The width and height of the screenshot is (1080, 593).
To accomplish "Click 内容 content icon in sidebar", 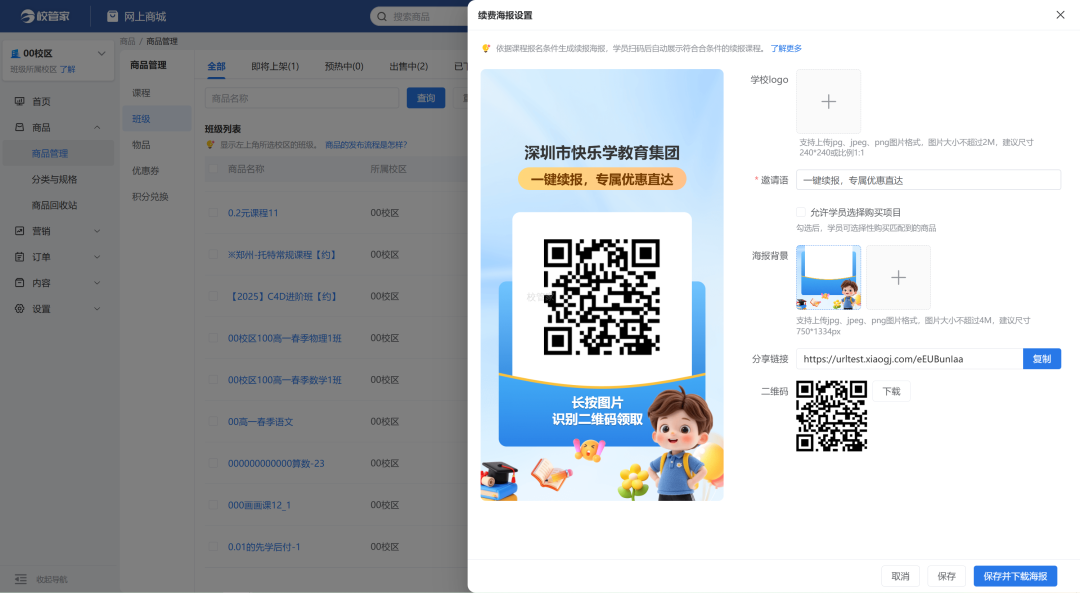I will tap(19, 282).
